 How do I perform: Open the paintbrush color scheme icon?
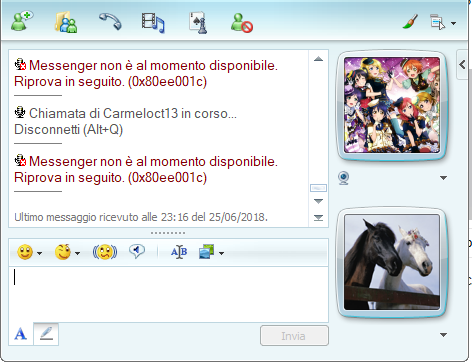410,22
